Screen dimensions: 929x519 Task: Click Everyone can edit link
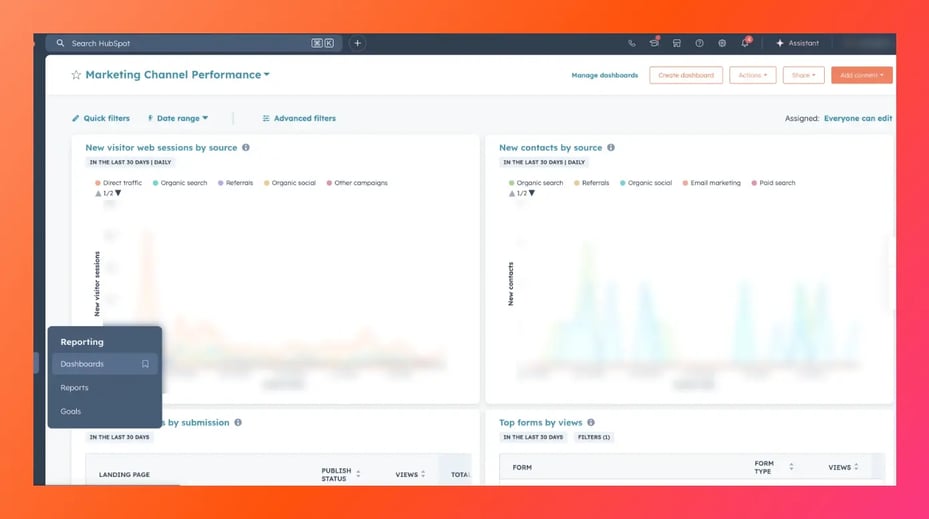(x=858, y=118)
